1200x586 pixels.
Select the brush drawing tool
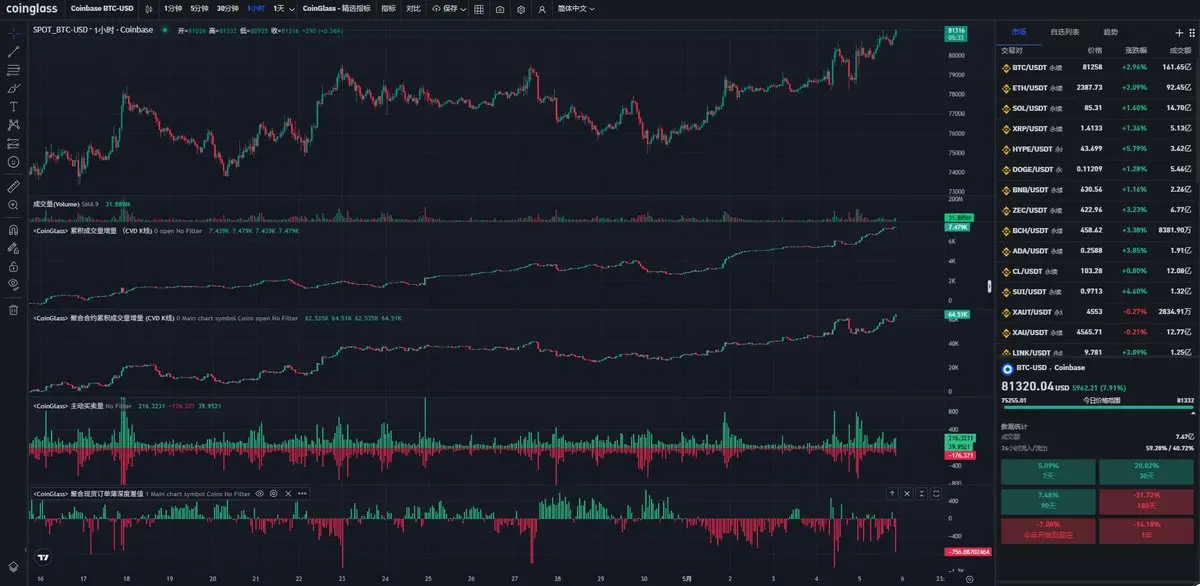pyautogui.click(x=14, y=88)
